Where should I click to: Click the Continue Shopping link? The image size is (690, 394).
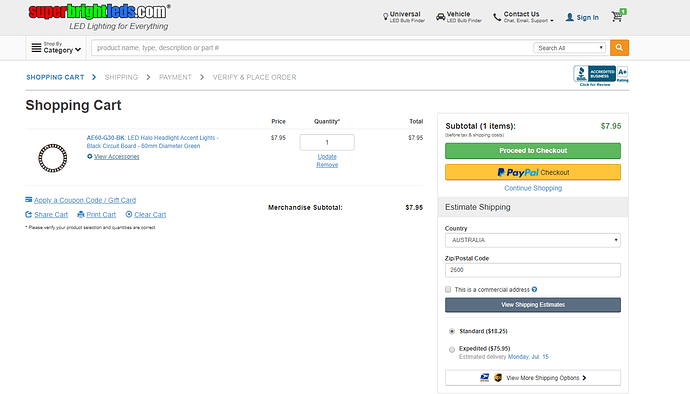point(533,188)
